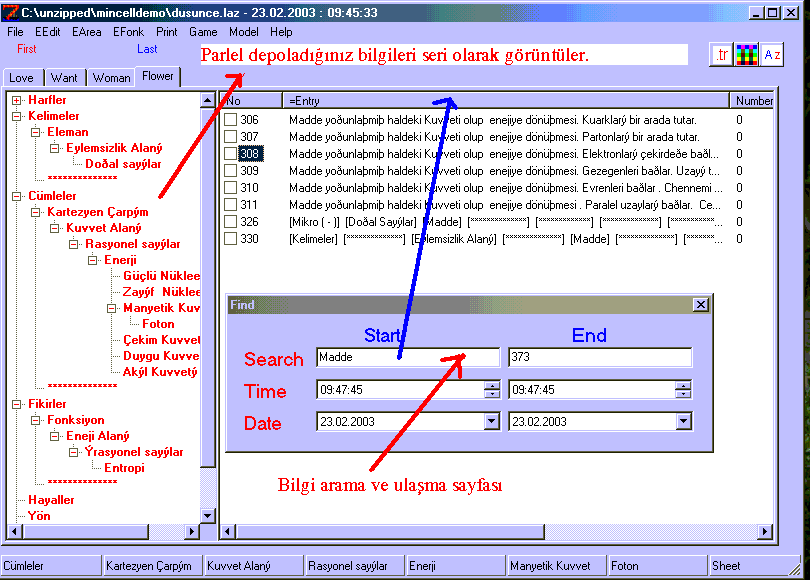Tick the checkbox for entry 306
The height and width of the screenshot is (580, 810).
230,120
